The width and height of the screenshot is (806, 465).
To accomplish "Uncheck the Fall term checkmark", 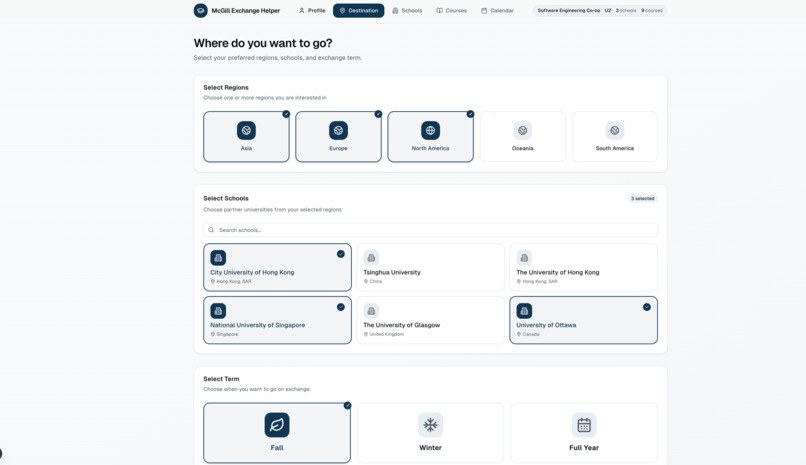I will (x=347, y=405).
